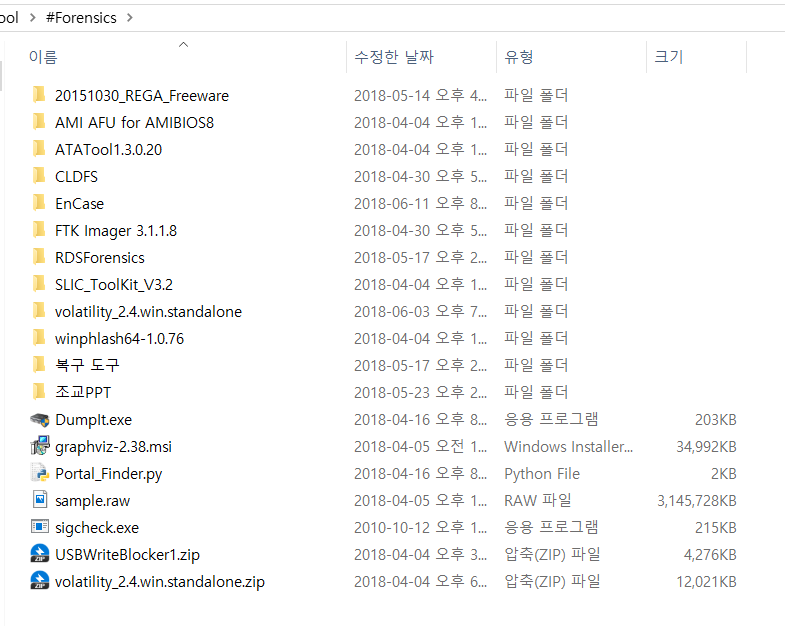Select the file name sample.raw
This screenshot has height=626, width=785.
(x=93, y=501)
